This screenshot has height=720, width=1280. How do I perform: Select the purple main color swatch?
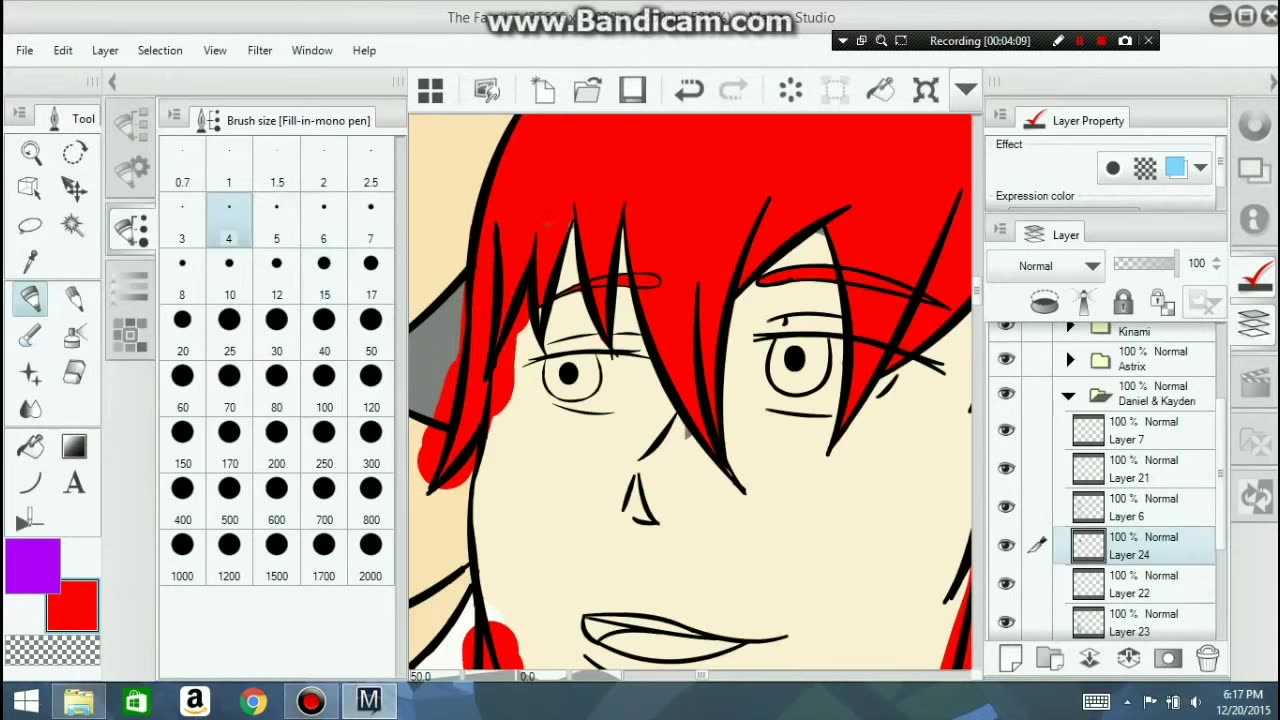tap(32, 566)
